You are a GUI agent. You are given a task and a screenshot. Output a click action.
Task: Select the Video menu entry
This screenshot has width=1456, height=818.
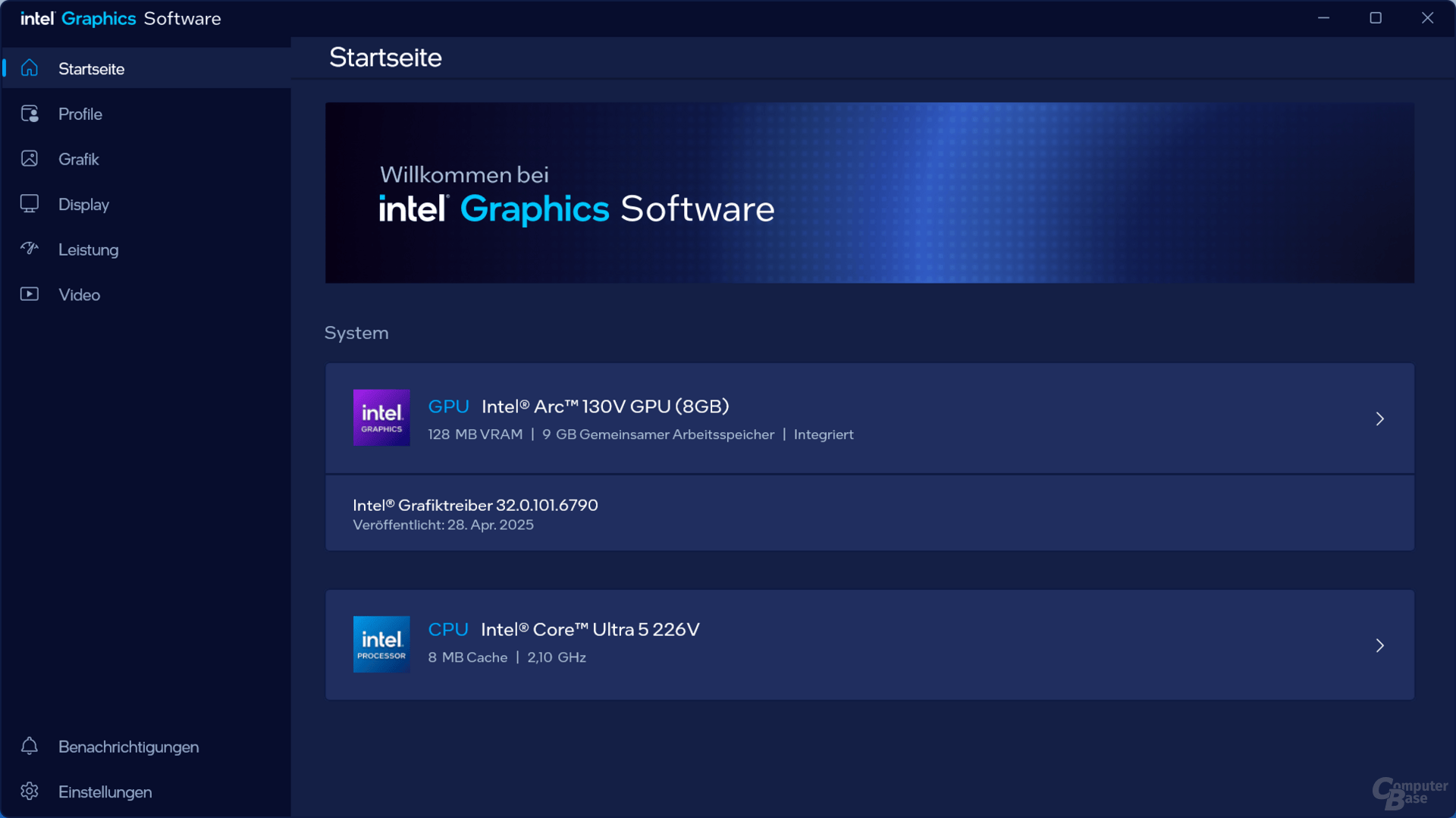[x=146, y=294]
